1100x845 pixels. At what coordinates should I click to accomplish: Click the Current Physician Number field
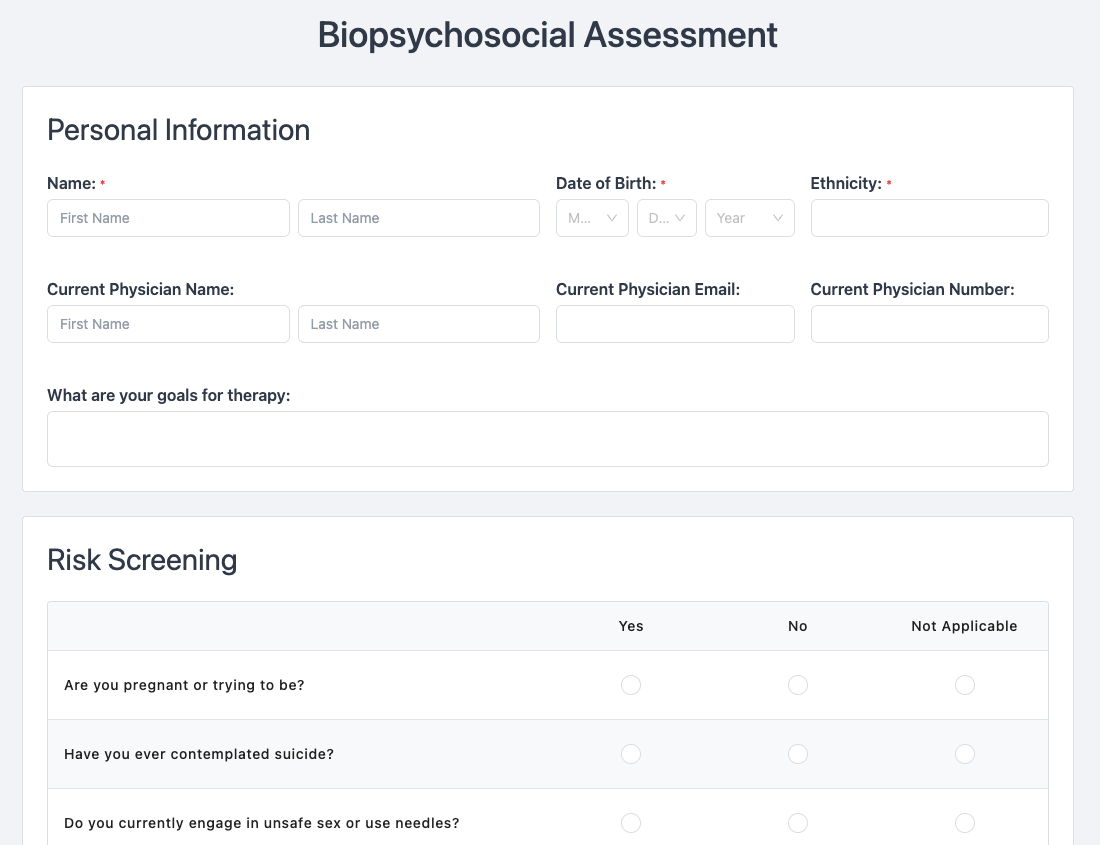tap(929, 324)
